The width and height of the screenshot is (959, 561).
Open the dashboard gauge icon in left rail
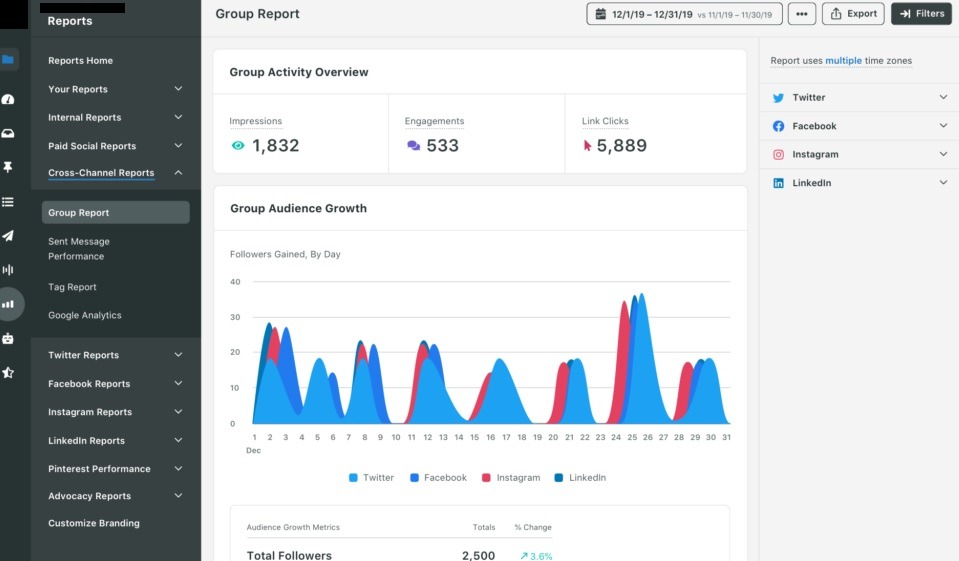[8, 99]
